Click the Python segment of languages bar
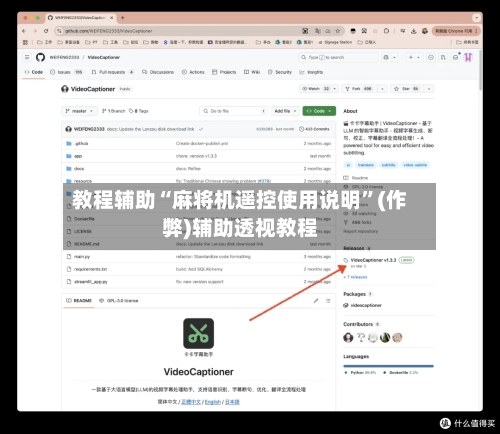Viewport: 500px width, 434px height. 388,366
